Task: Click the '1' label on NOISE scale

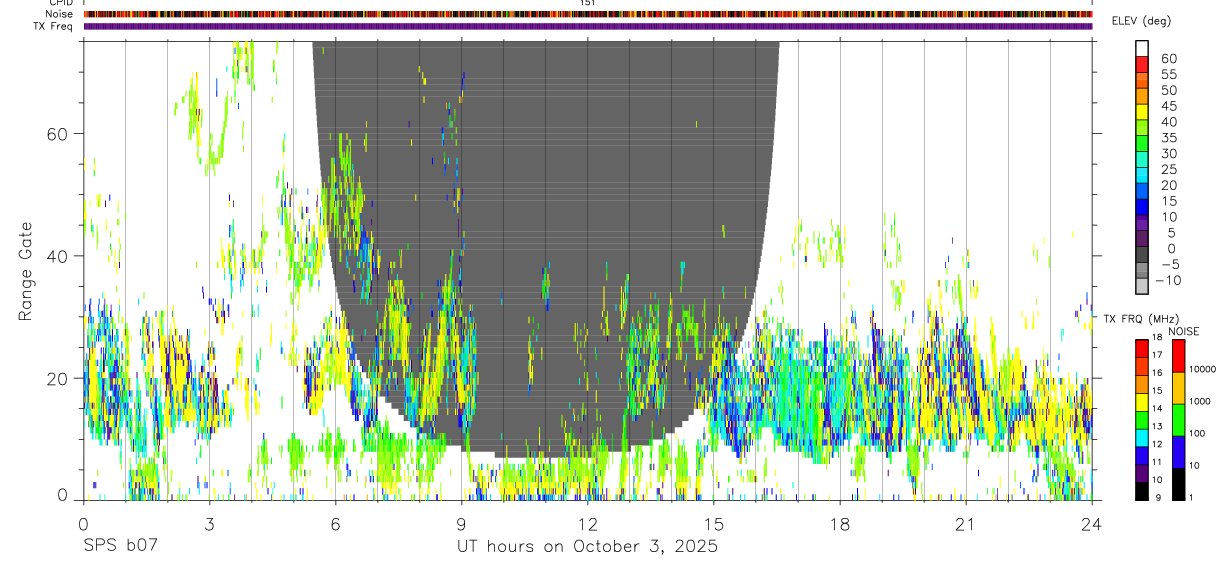Action: [x=1191, y=497]
